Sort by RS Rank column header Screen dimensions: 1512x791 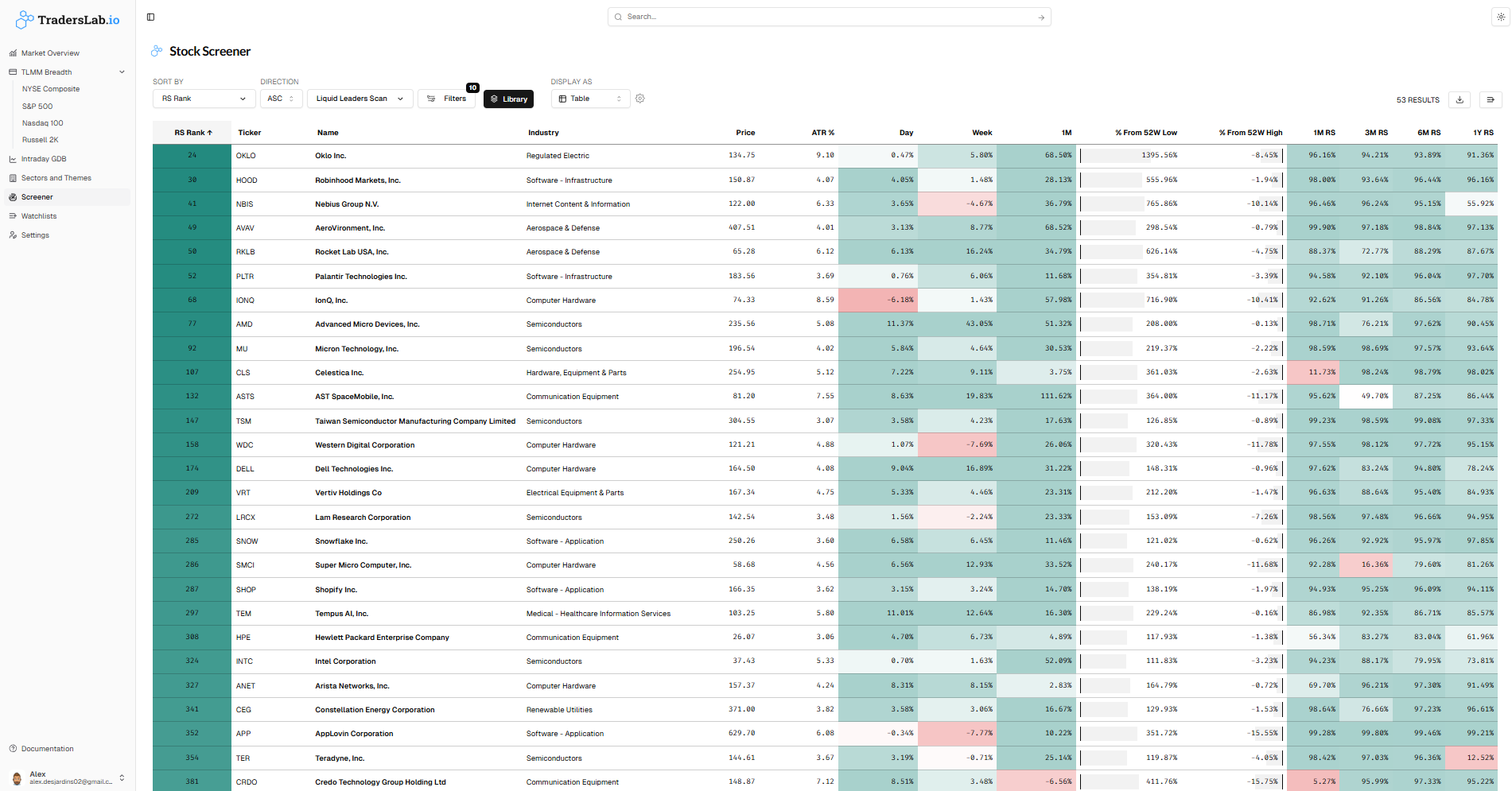pyautogui.click(x=193, y=133)
